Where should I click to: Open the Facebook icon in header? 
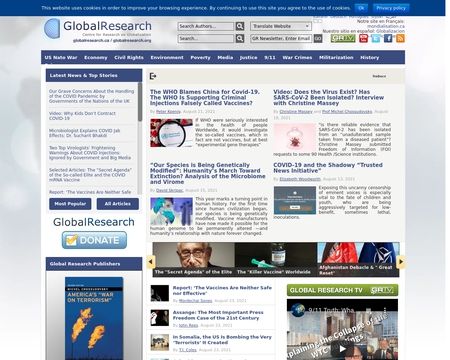tap(388, 38)
